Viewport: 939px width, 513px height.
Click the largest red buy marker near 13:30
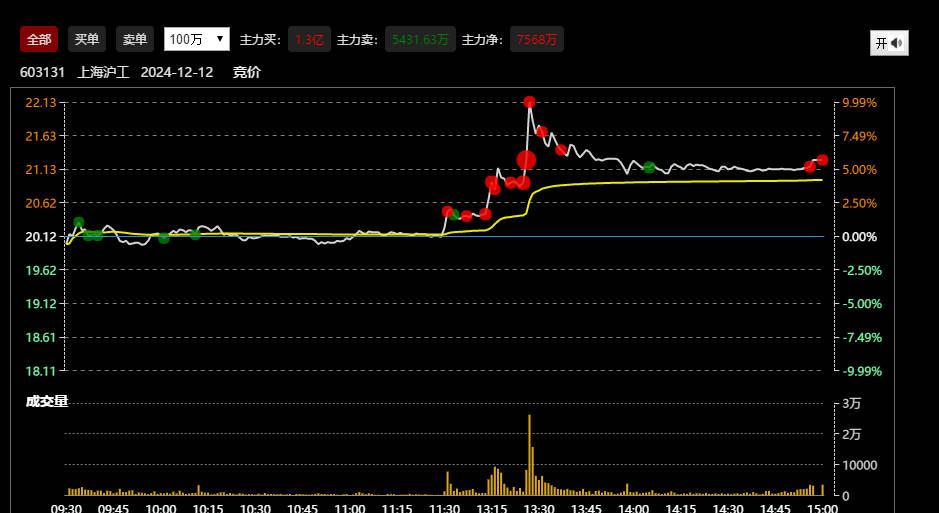click(x=526, y=160)
